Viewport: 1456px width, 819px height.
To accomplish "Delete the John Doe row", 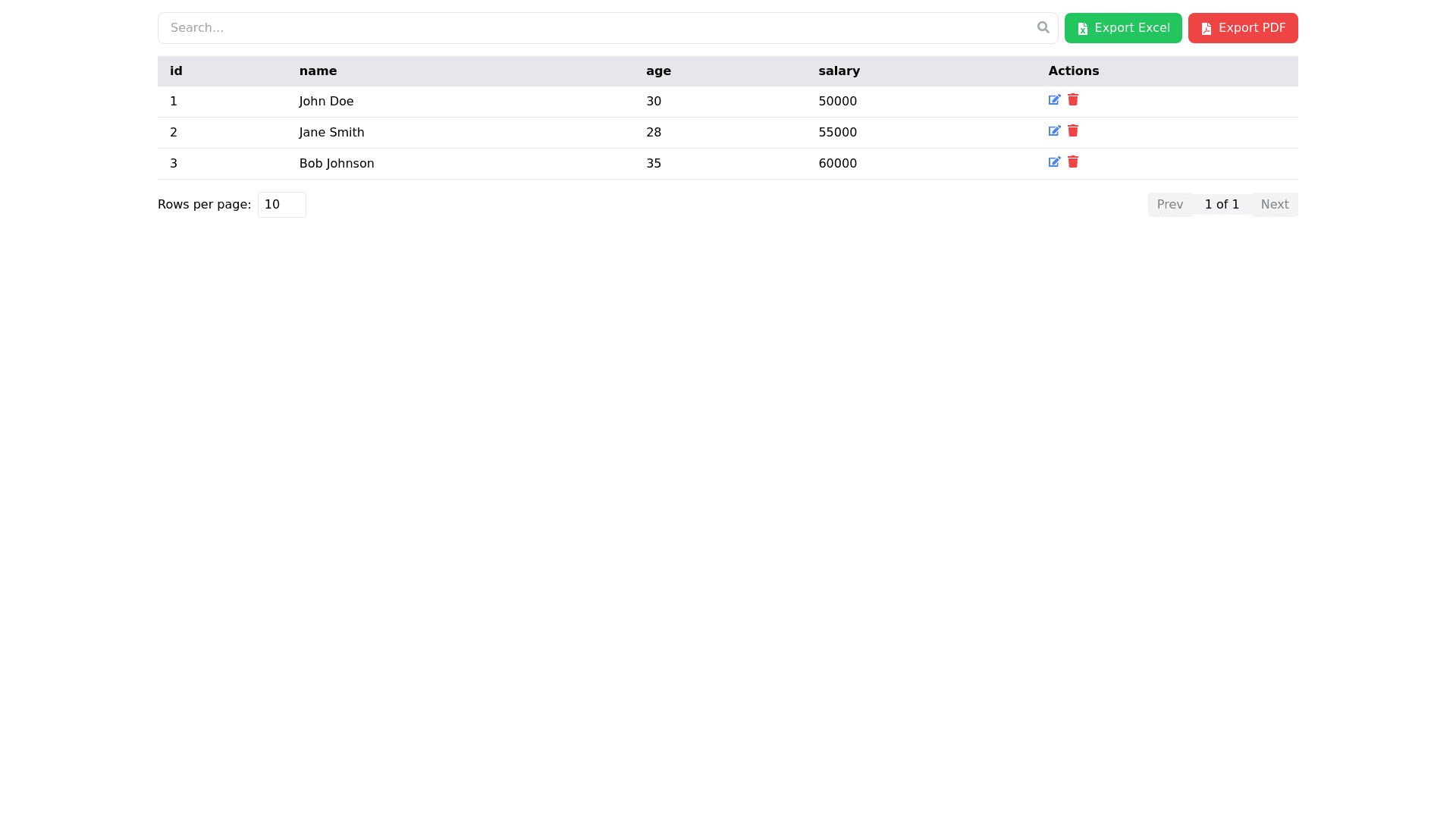I will 1073,100.
